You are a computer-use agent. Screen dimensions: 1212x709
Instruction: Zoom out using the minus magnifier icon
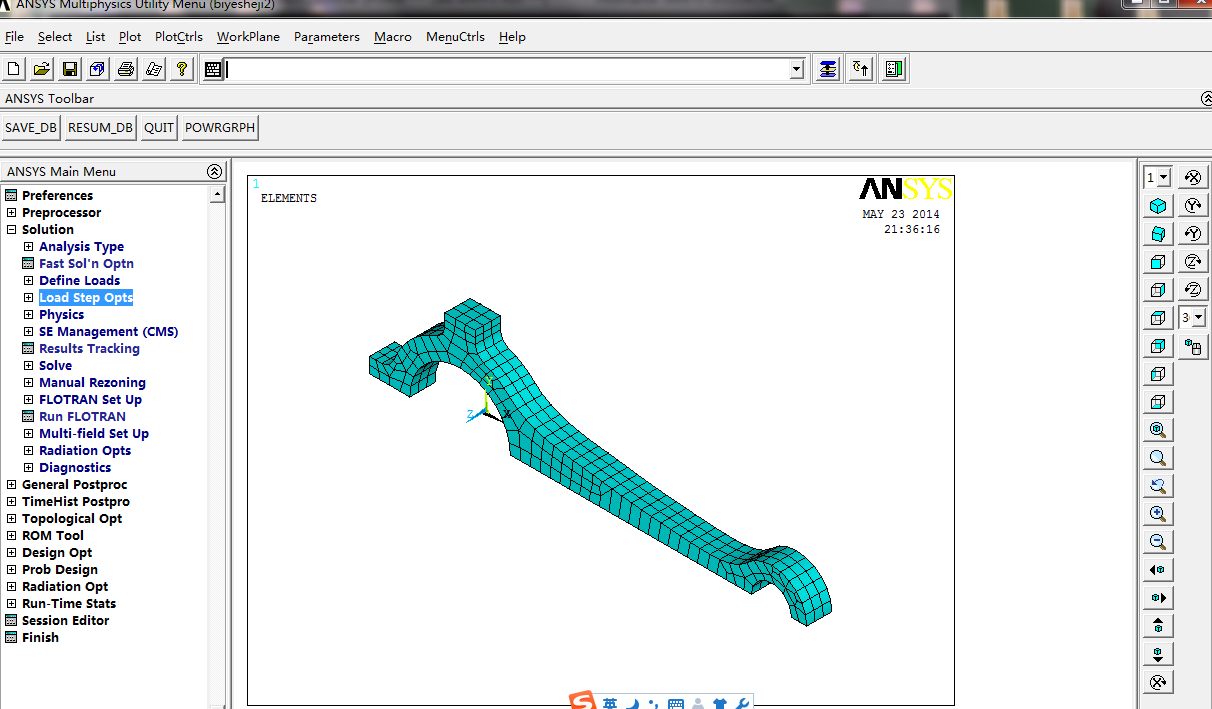(x=1158, y=542)
